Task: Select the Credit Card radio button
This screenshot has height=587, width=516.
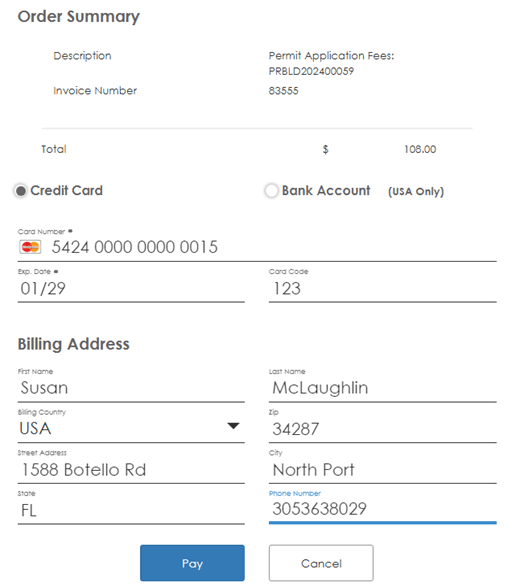Action: pos(21,191)
